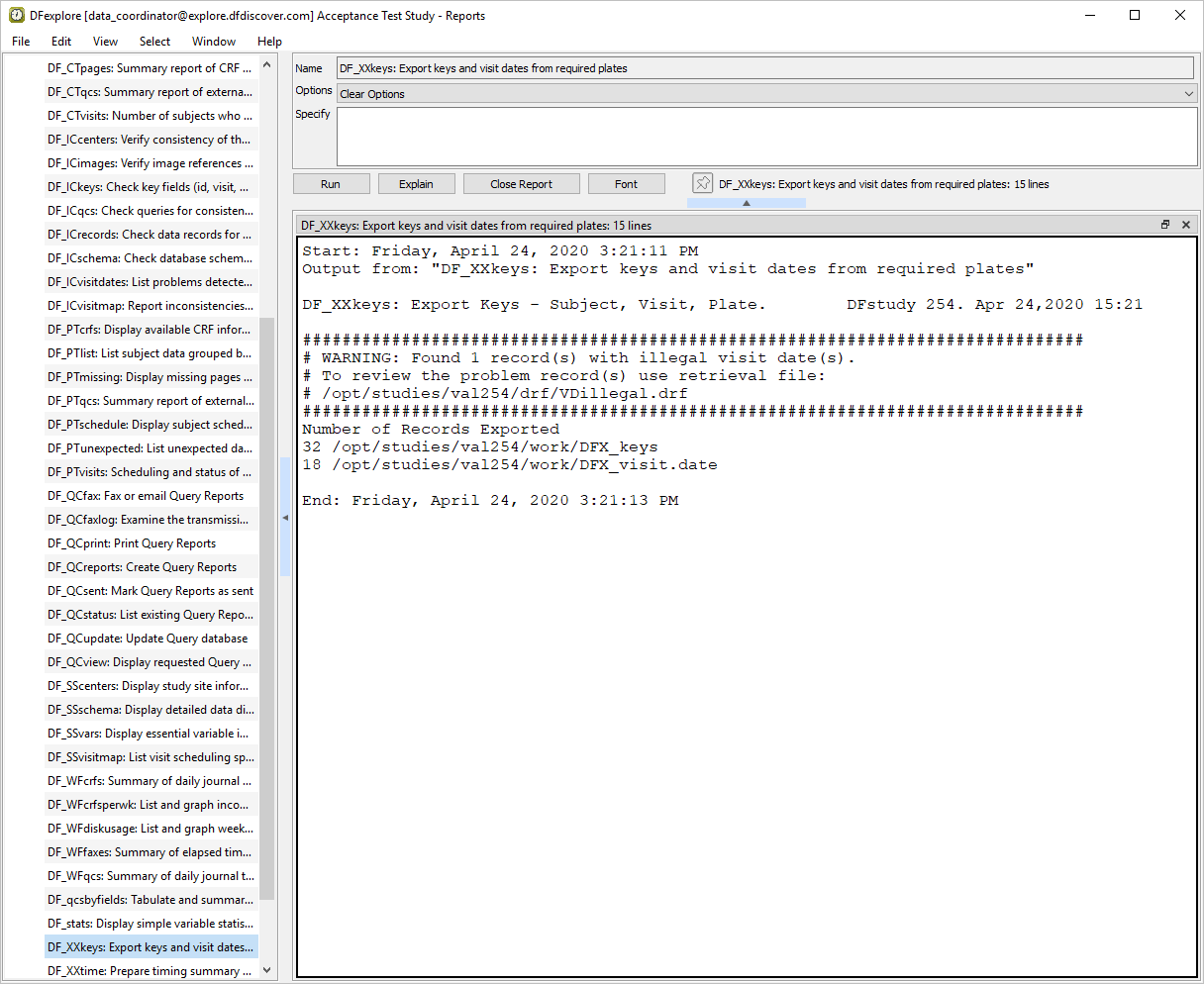Click the report list scrollbar up arrow
Screen dimensions: 1204x984
266,66
